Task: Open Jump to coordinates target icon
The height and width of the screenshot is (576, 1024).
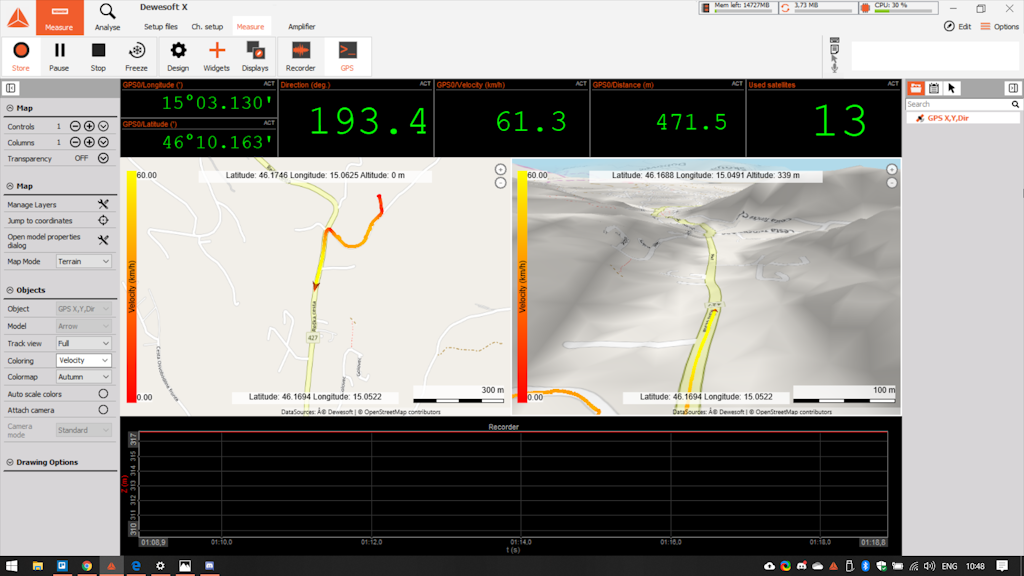Action: click(x=103, y=221)
